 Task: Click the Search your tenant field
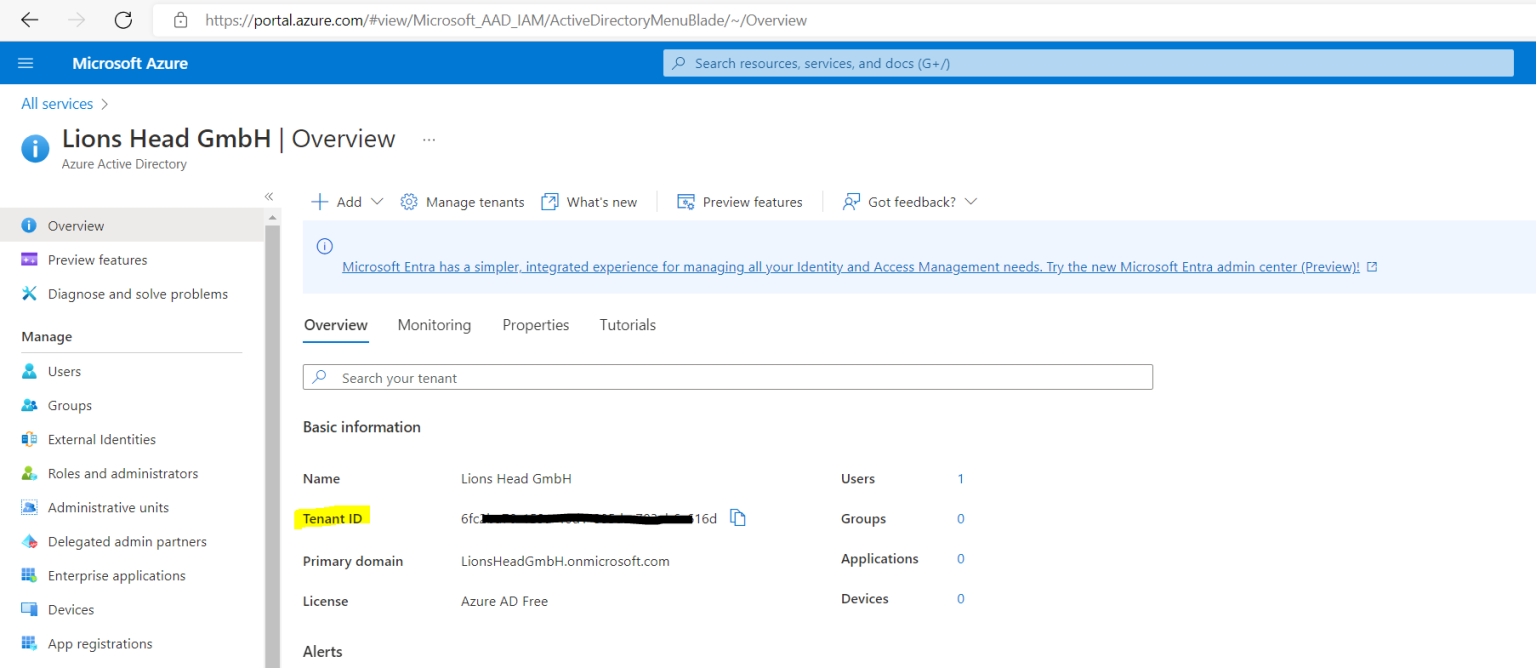[727, 377]
